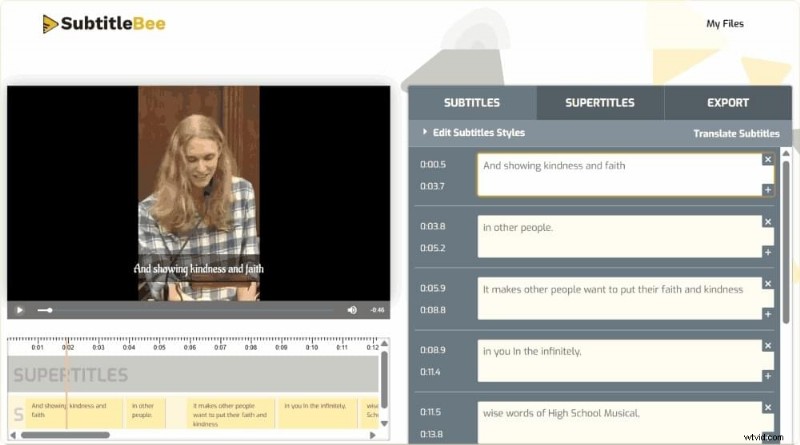Add subtitle below "in you in the infinitely."
The image size is (800, 445).
(768, 376)
